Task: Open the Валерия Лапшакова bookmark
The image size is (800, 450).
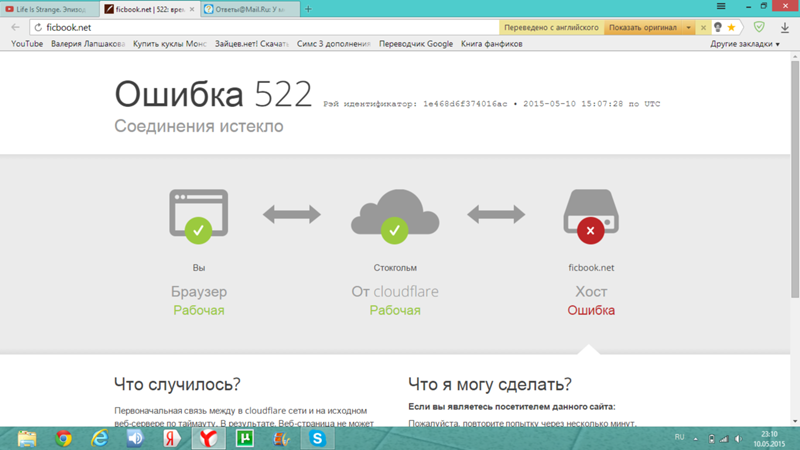Action: (x=88, y=44)
